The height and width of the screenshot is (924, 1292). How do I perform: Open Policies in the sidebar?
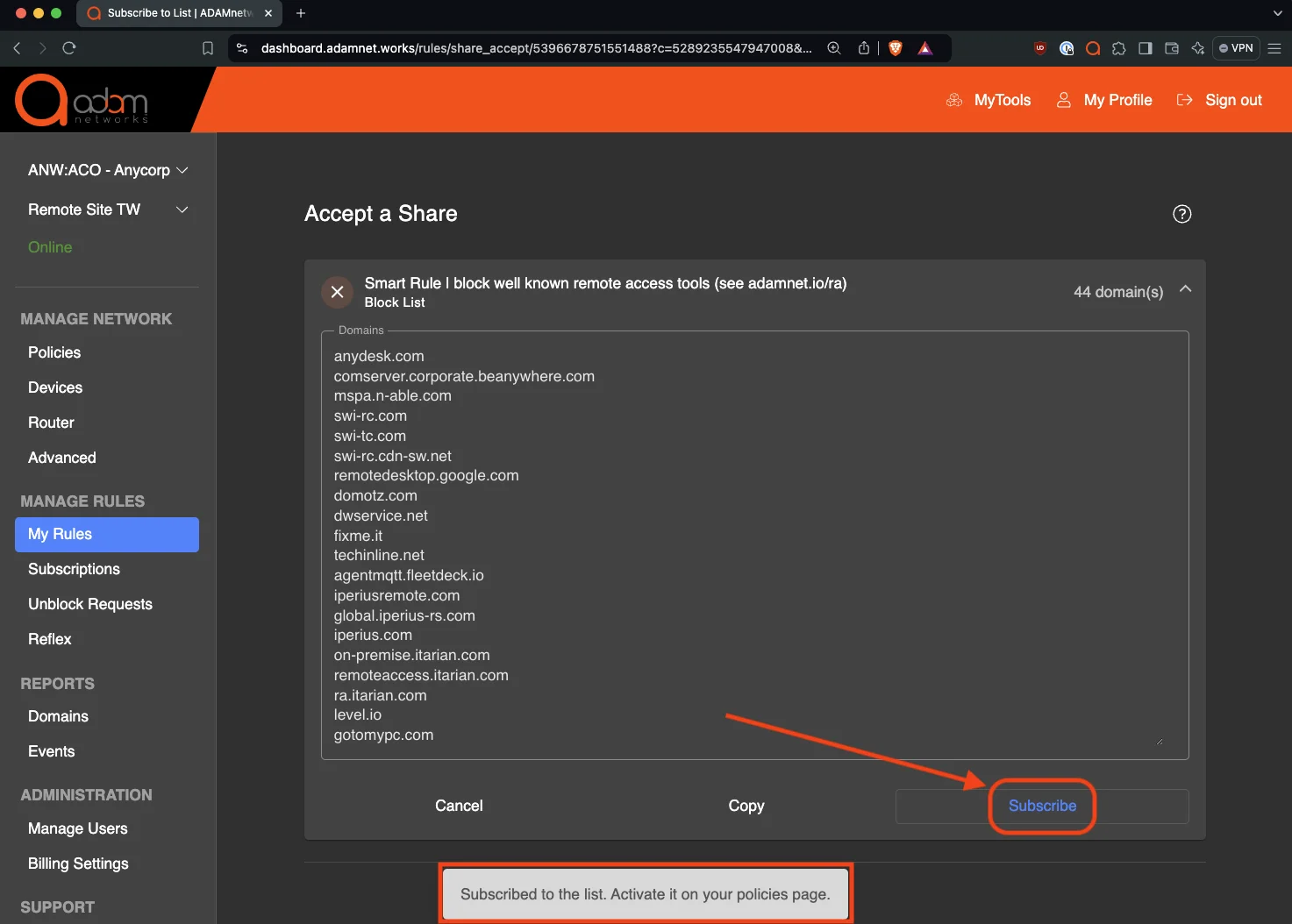(54, 352)
